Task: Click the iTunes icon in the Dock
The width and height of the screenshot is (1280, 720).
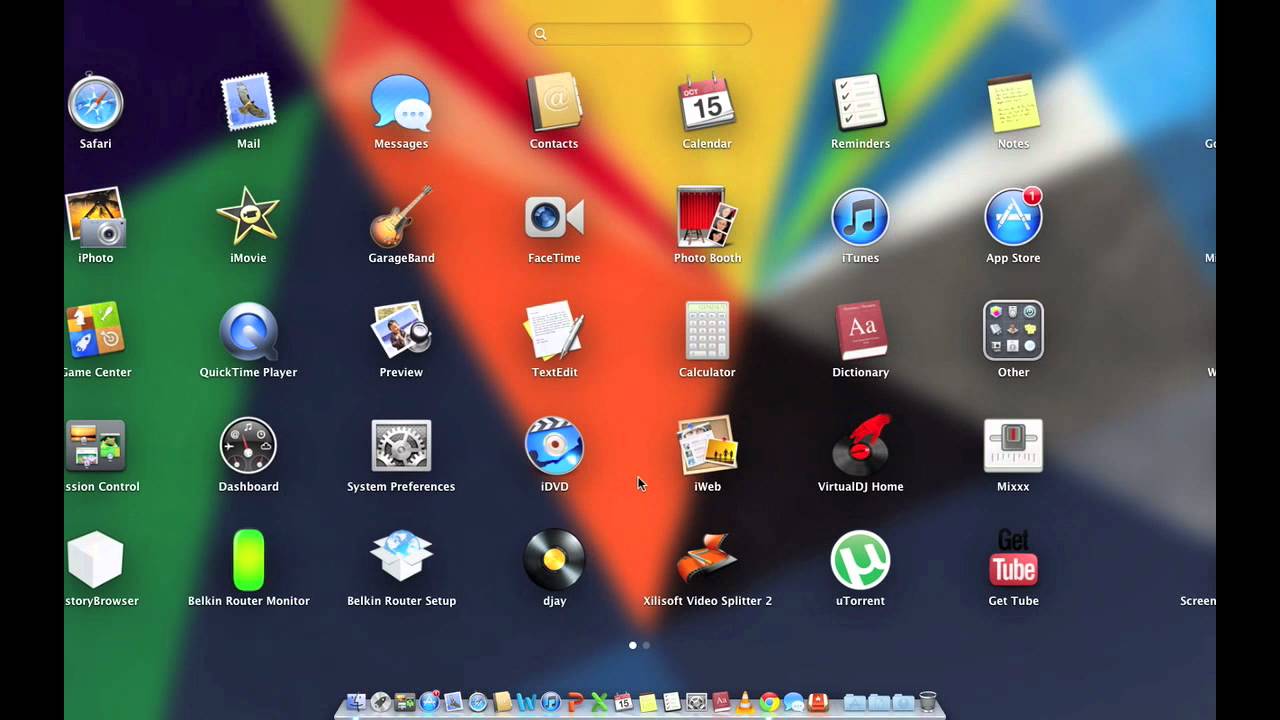Action: click(550, 702)
